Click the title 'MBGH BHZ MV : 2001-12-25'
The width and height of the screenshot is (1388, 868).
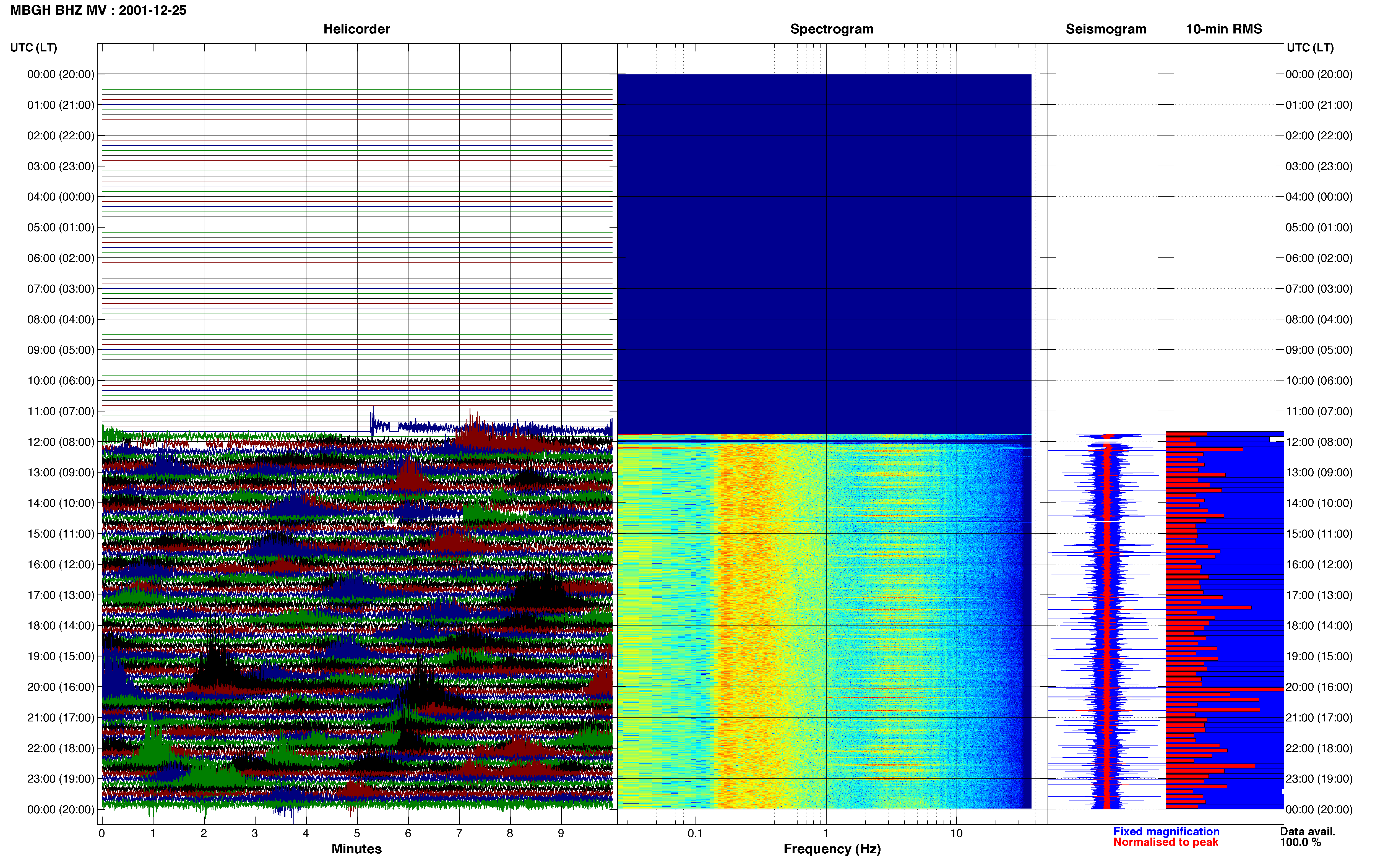98,10
